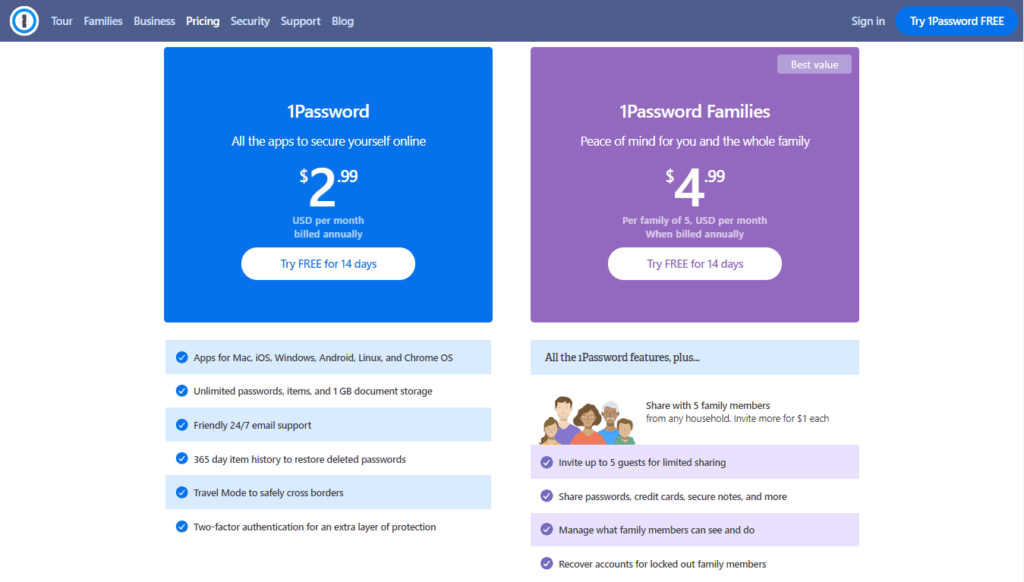Select the Tour item in the navigation
The height and width of the screenshot is (582, 1024).
tap(61, 20)
